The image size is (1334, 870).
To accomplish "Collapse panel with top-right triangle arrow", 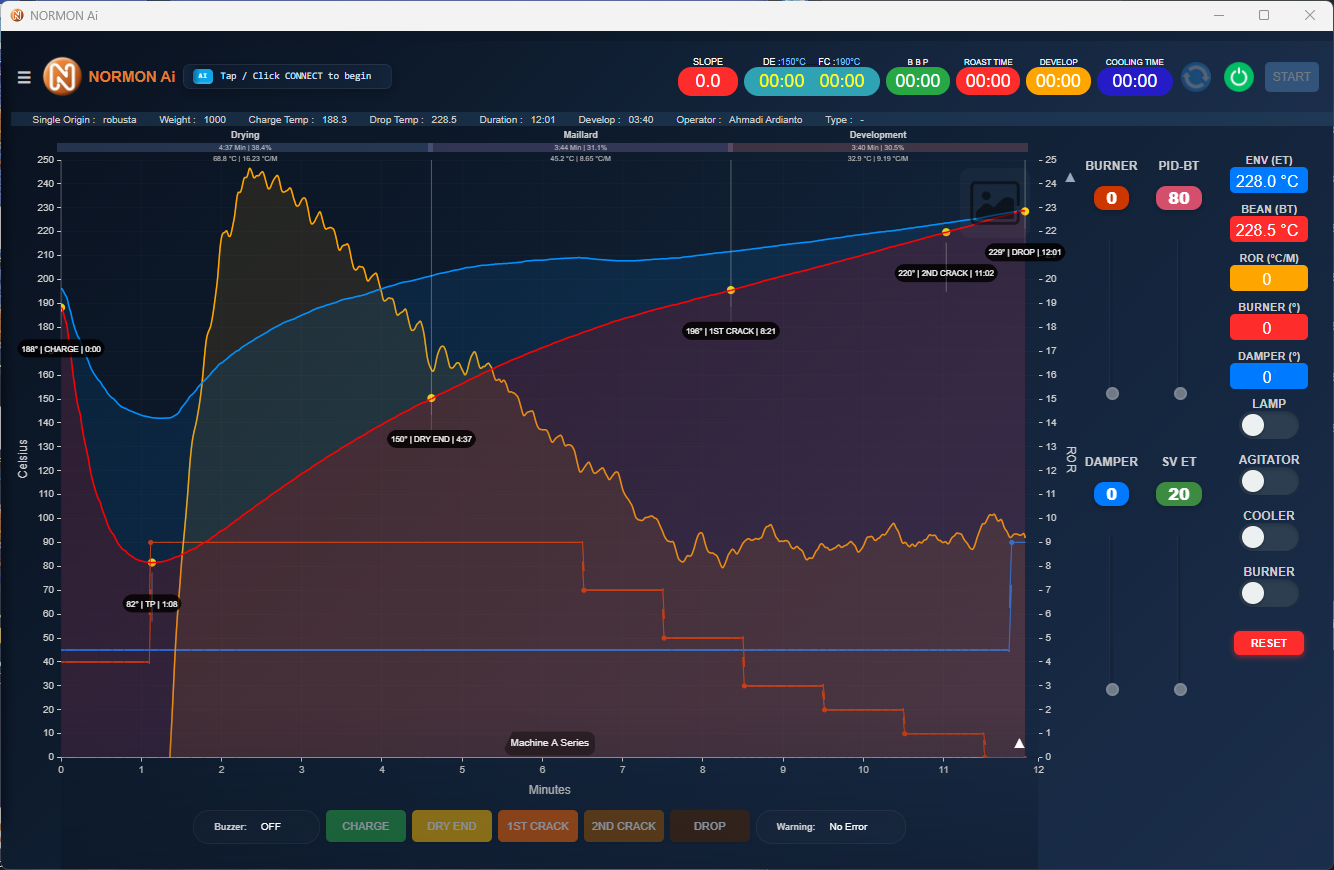I will (1070, 178).
